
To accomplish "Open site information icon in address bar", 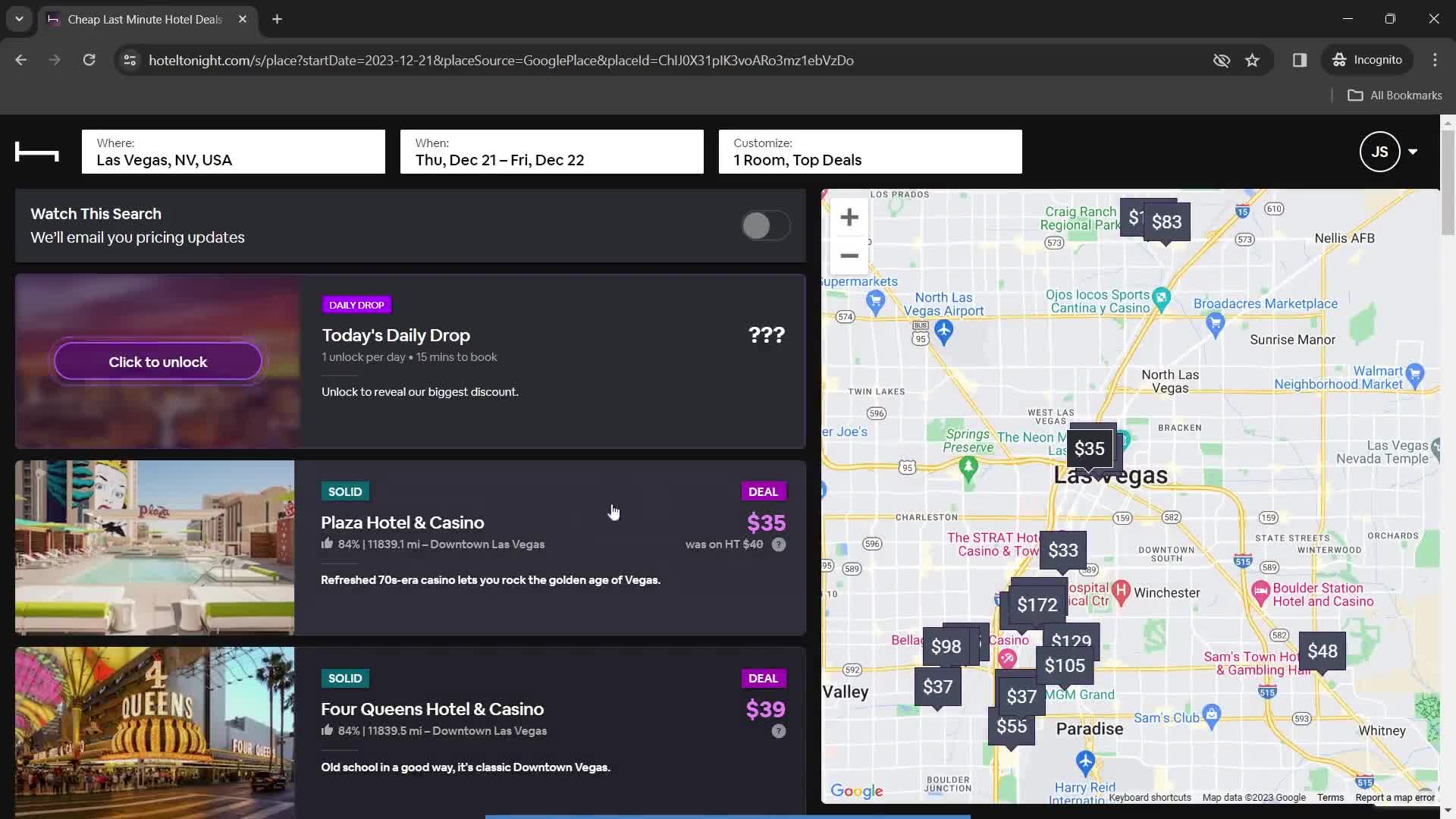I will 130,60.
